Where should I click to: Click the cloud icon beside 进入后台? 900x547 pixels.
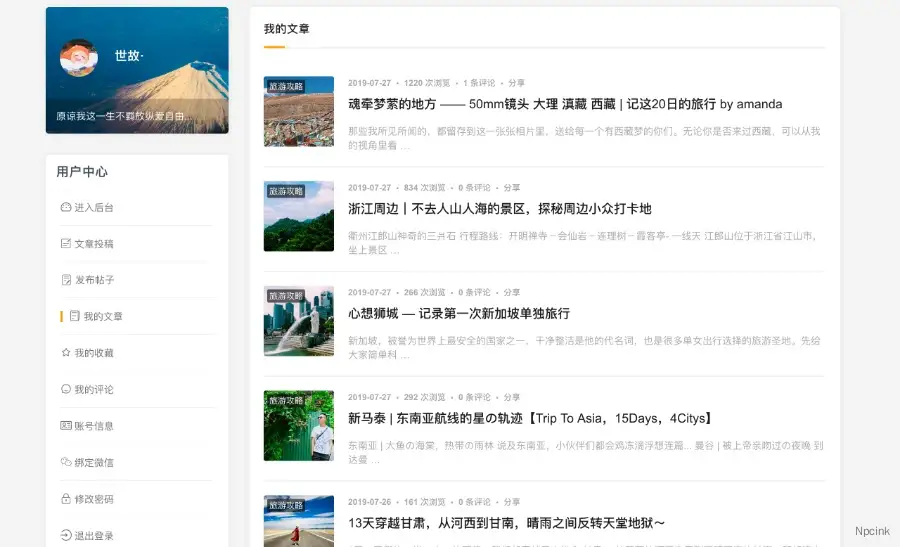coord(66,208)
